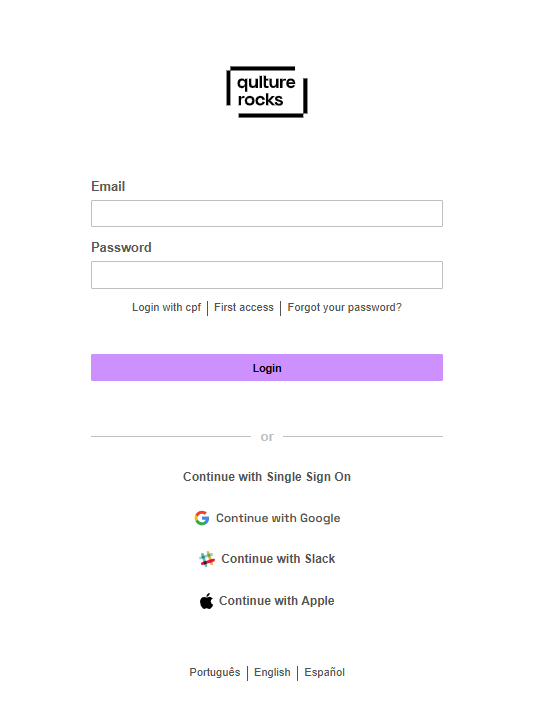Select the Continue with Slack text
The width and height of the screenshot is (533, 715).
pyautogui.click(x=278, y=559)
